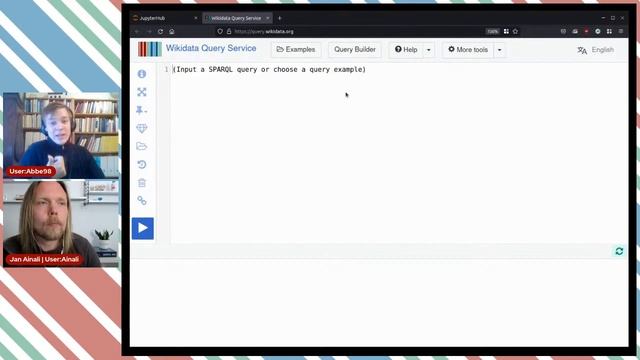Click the browser back arrow

click(x=137, y=31)
